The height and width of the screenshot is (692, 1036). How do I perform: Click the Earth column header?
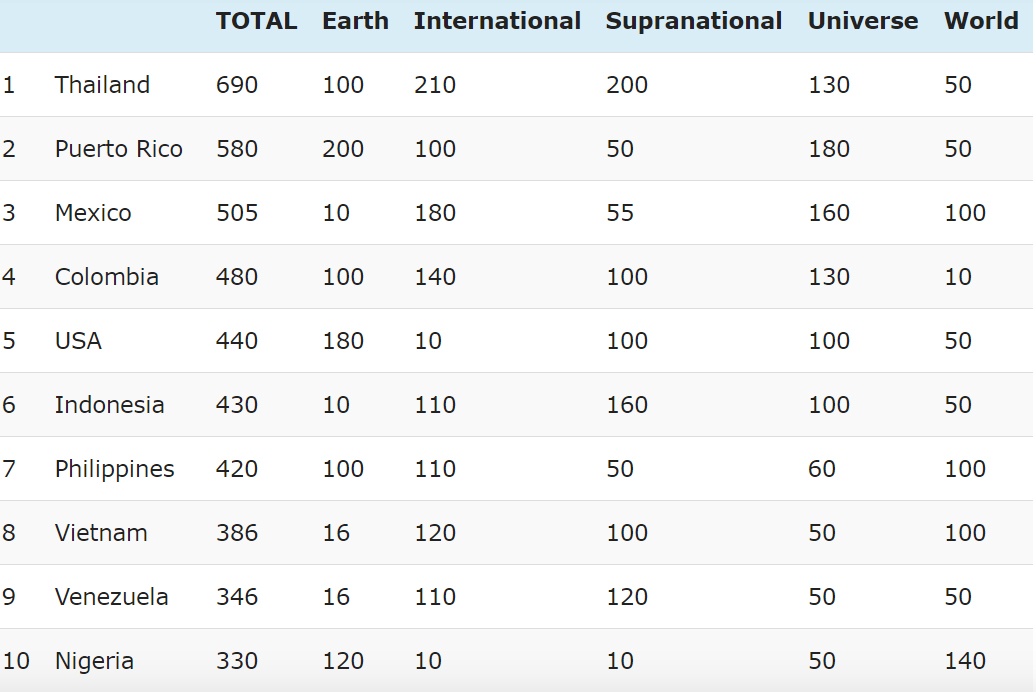pos(355,21)
